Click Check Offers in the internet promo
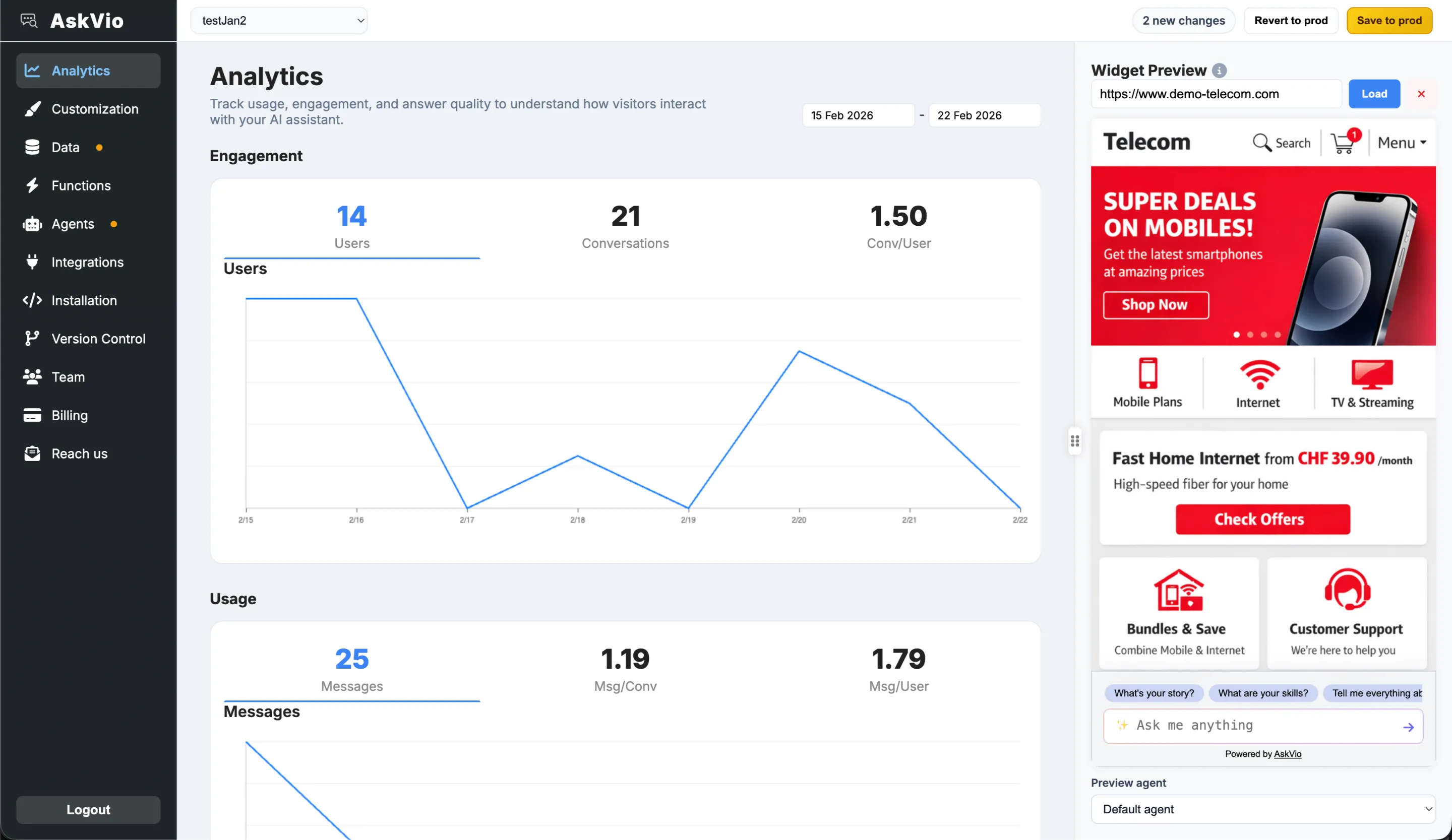The height and width of the screenshot is (840, 1452). coord(1262,519)
